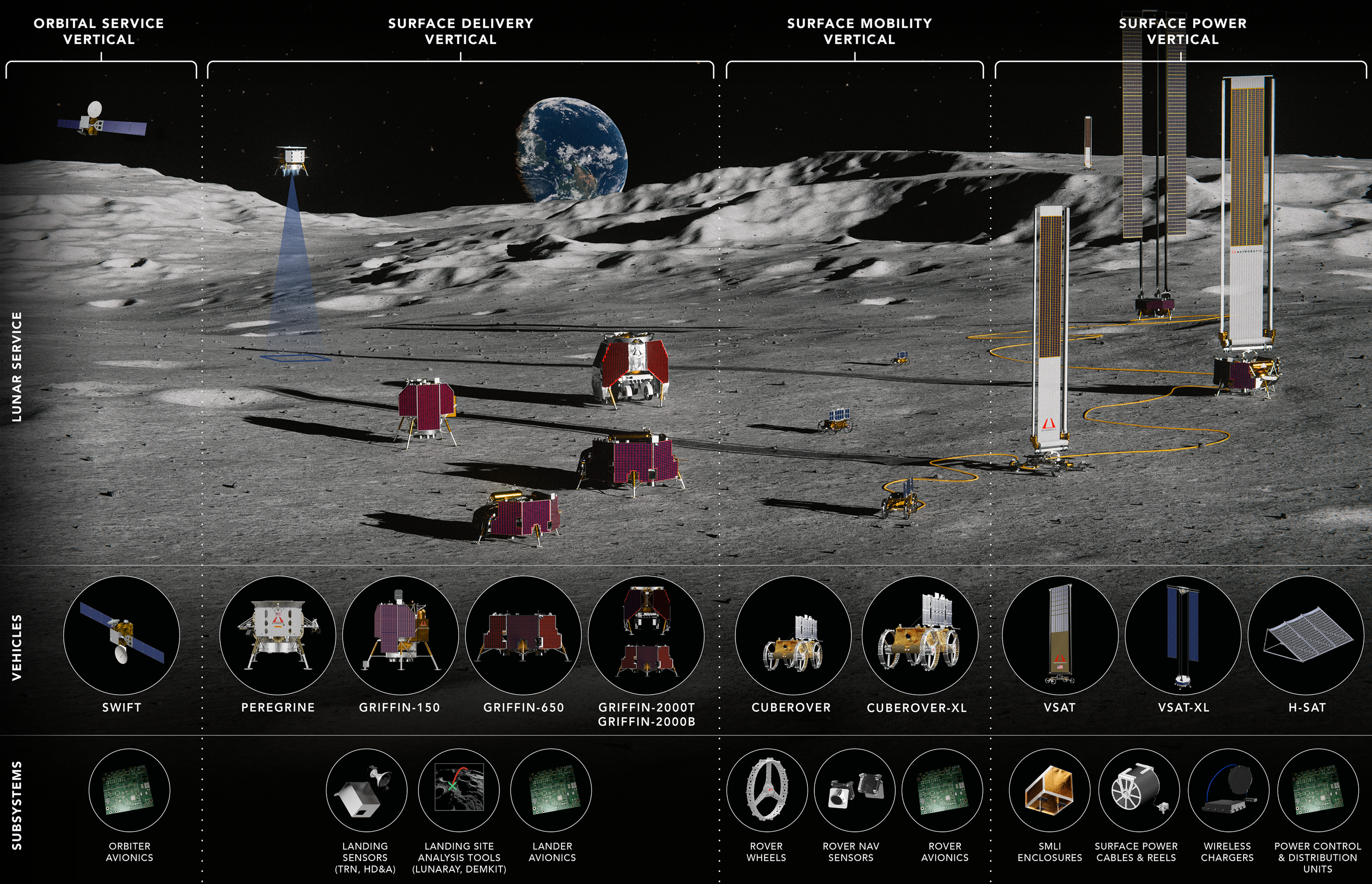Click the 'POWER CONTROL & DISTRIBUTION UNITS' caption
This screenshot has width=1372, height=884.
(x=1318, y=858)
